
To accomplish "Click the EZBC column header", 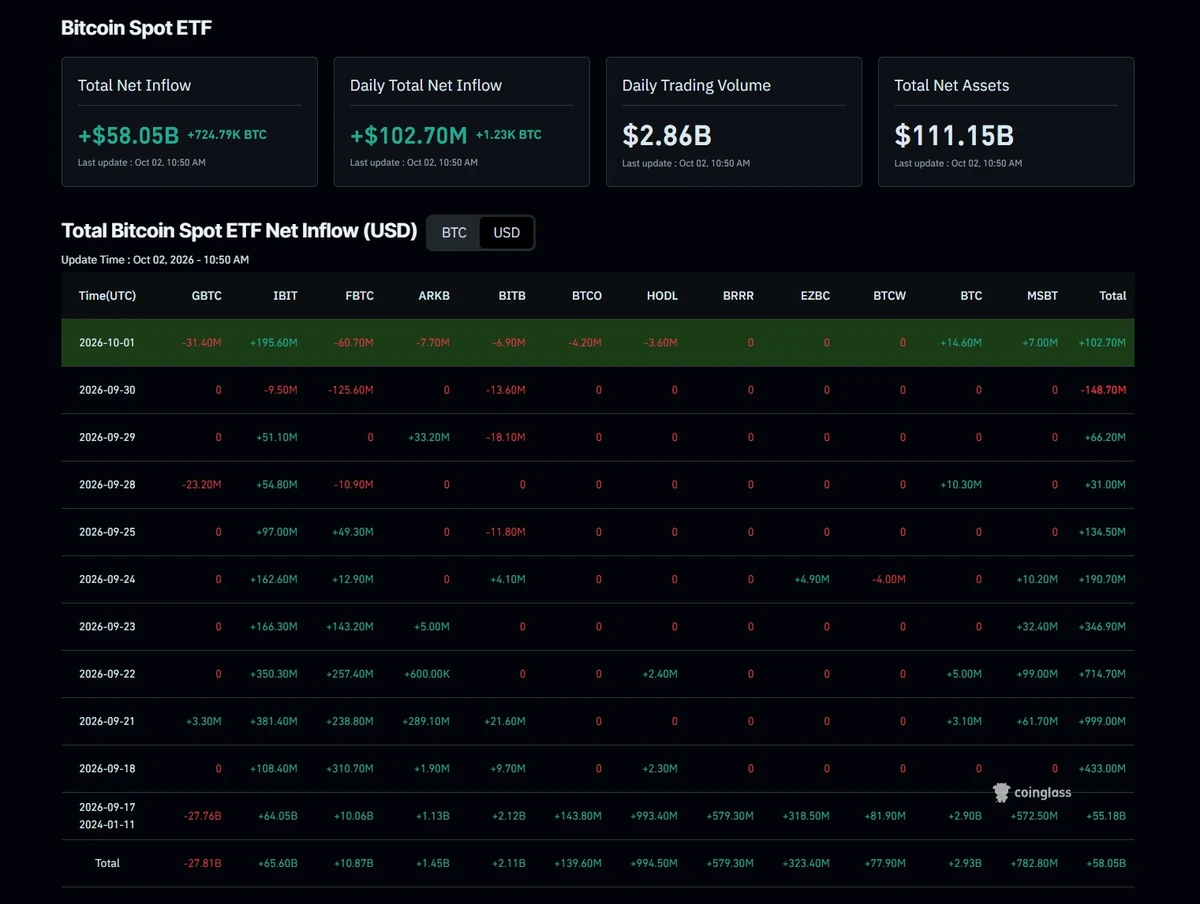I will point(814,296).
